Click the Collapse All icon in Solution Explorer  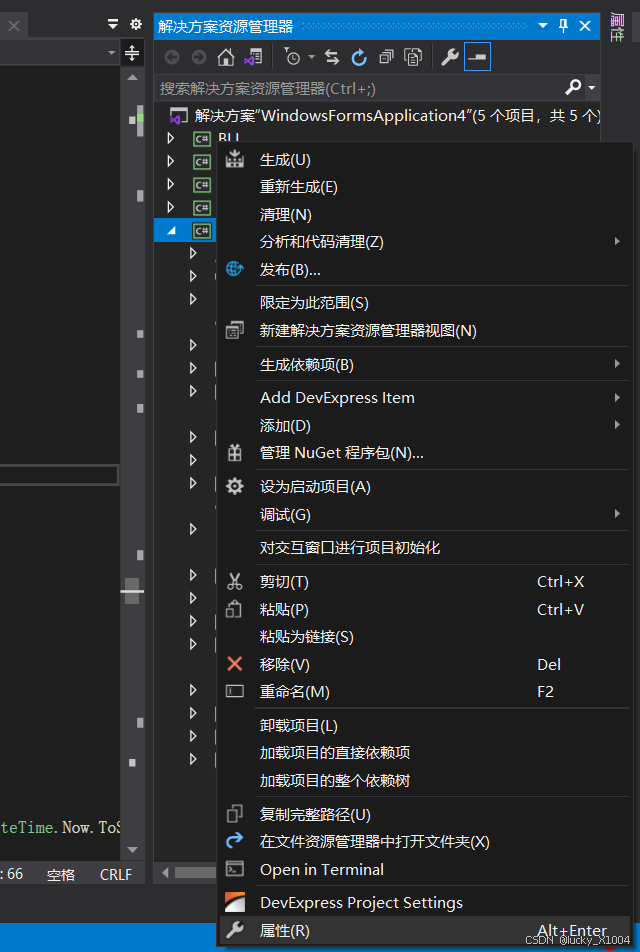(385, 57)
